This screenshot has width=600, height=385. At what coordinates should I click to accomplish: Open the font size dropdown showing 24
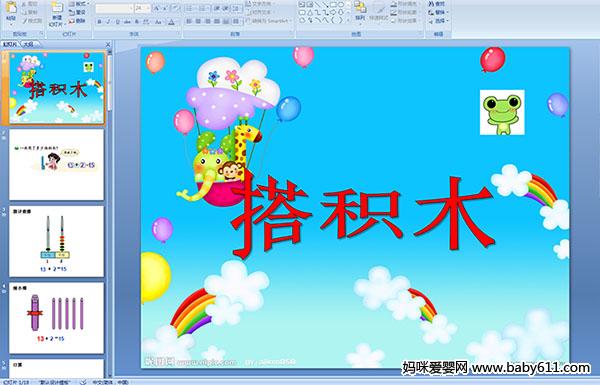pos(143,8)
